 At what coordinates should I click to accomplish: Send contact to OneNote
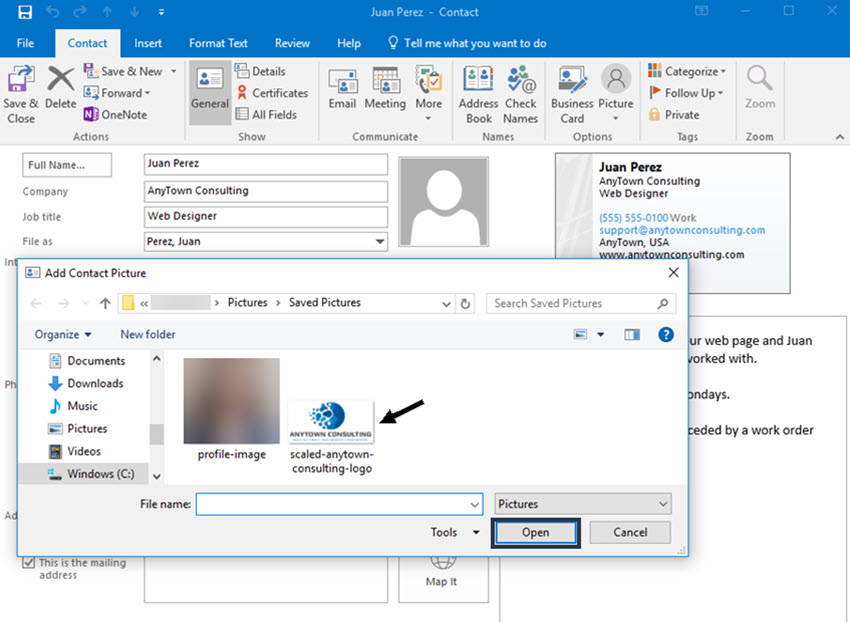[x=115, y=114]
